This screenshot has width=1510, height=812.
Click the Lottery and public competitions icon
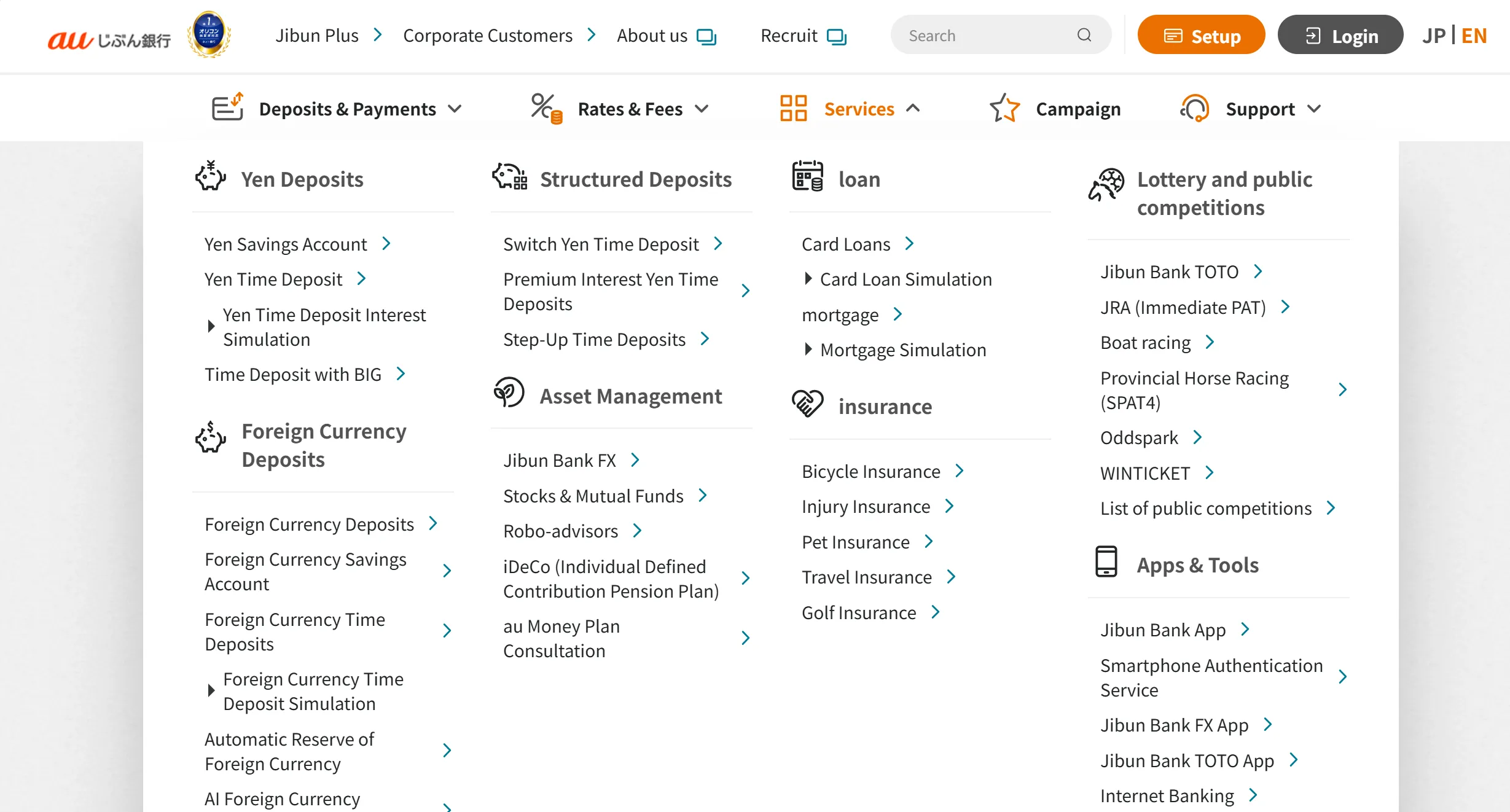point(1106,184)
